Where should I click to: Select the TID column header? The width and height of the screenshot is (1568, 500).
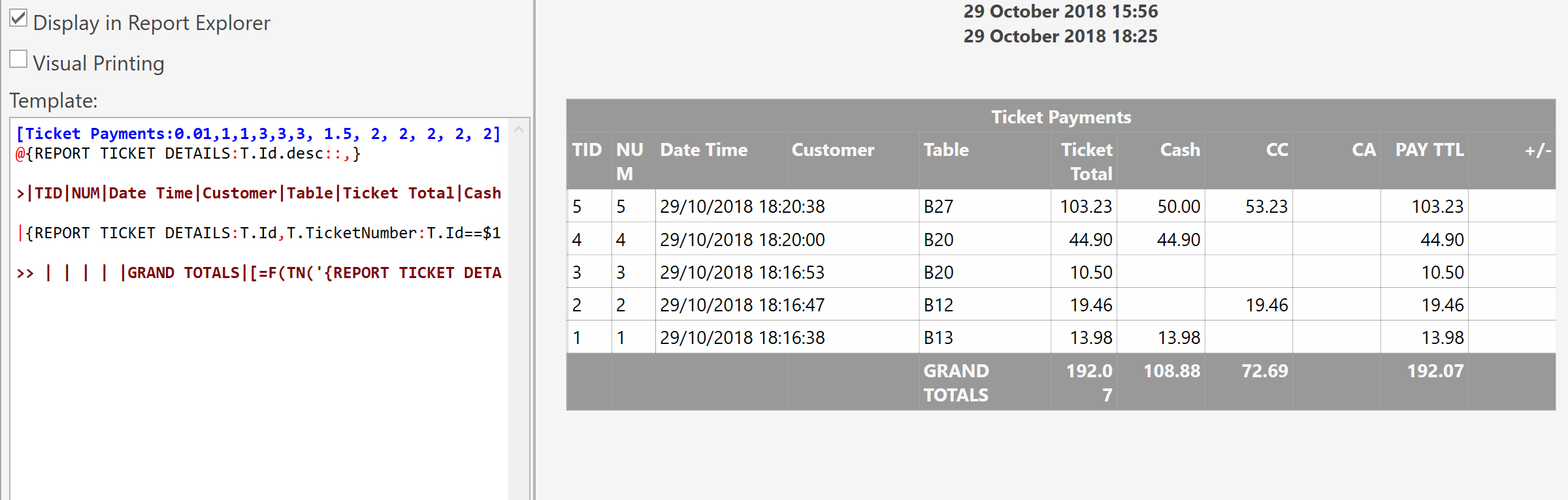pos(587,150)
